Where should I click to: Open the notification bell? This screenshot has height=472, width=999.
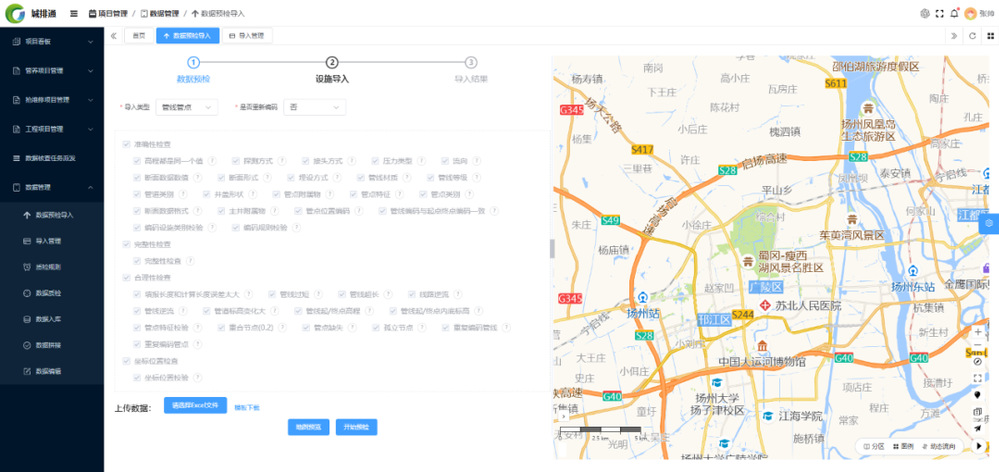[x=954, y=13]
